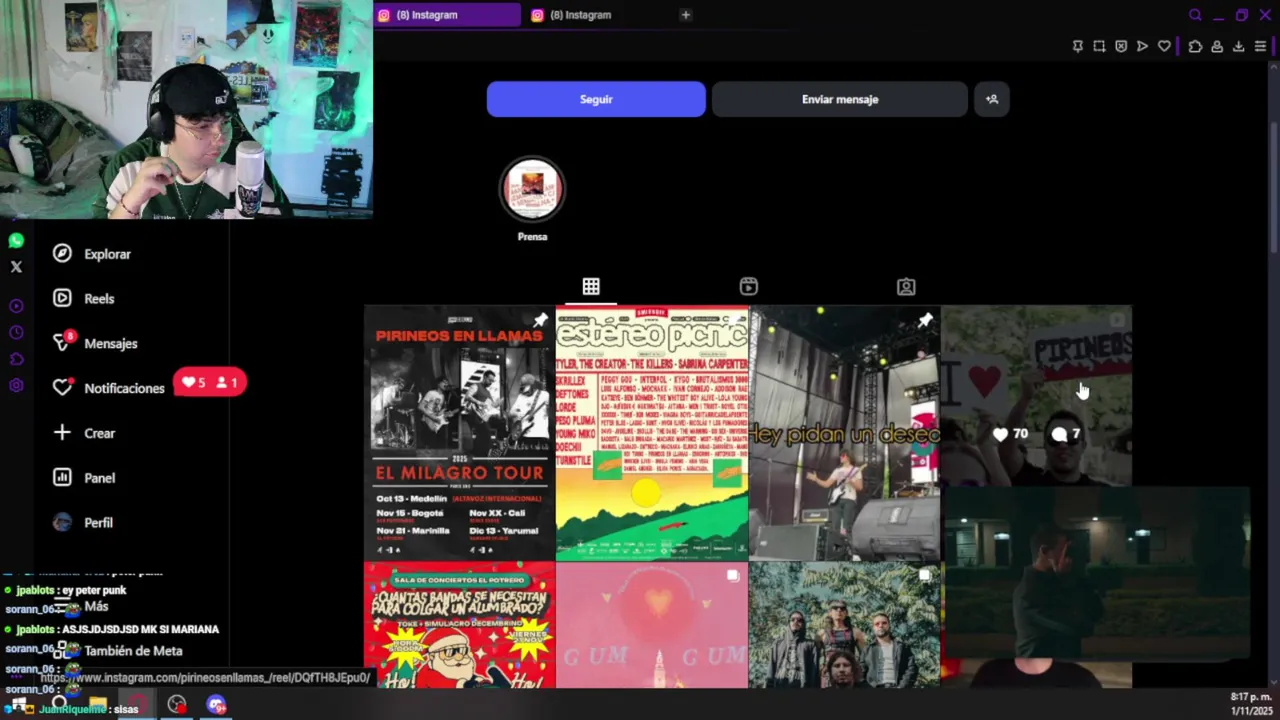
Task: Open Mensajes with the 8 badge
Action: [x=63, y=342]
